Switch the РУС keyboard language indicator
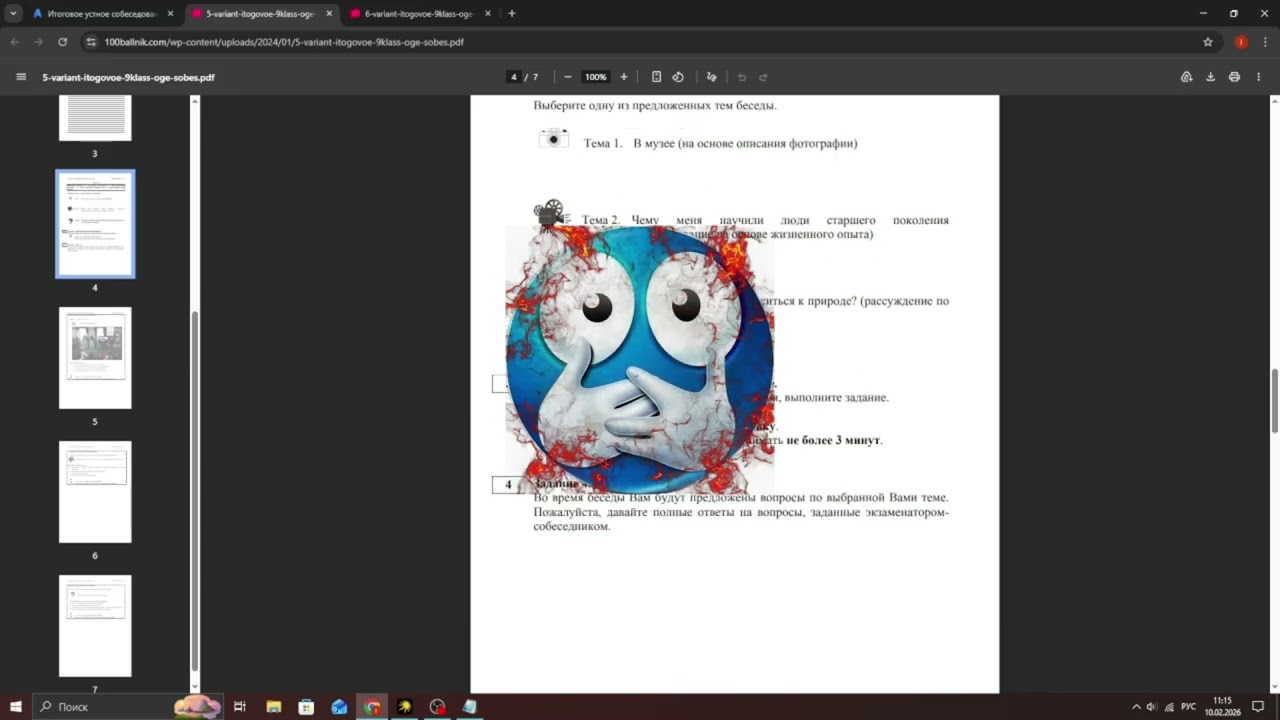 click(x=1188, y=707)
